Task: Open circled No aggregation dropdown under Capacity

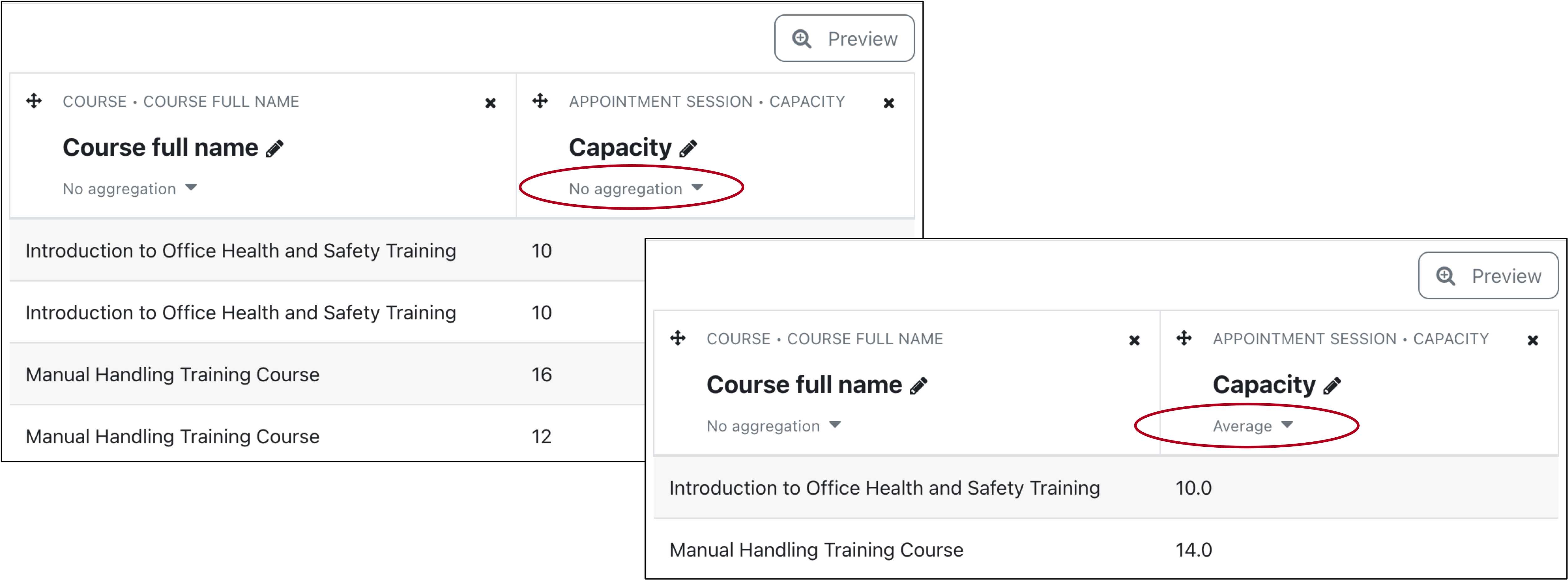Action: click(635, 189)
